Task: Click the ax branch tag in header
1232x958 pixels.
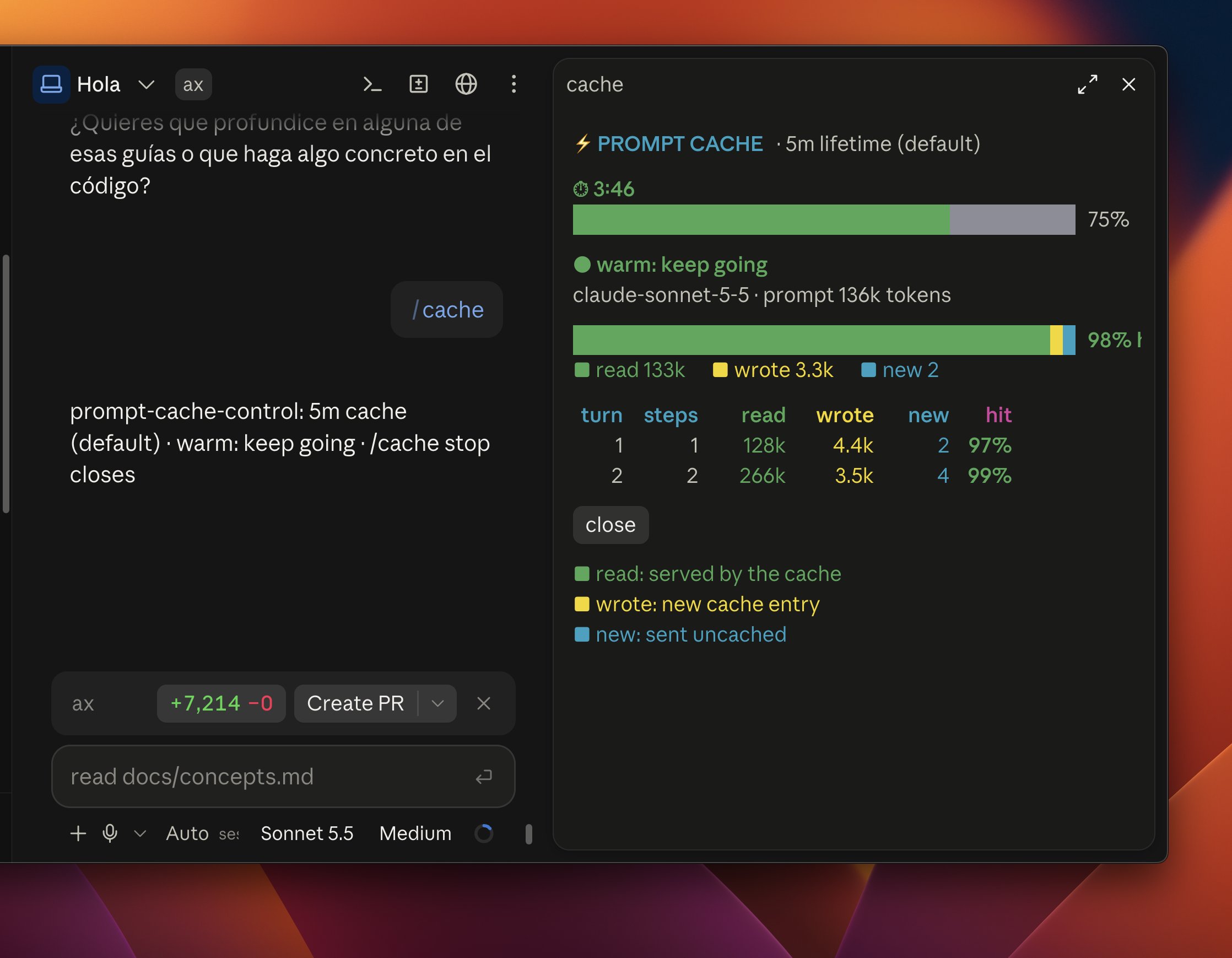Action: click(193, 85)
